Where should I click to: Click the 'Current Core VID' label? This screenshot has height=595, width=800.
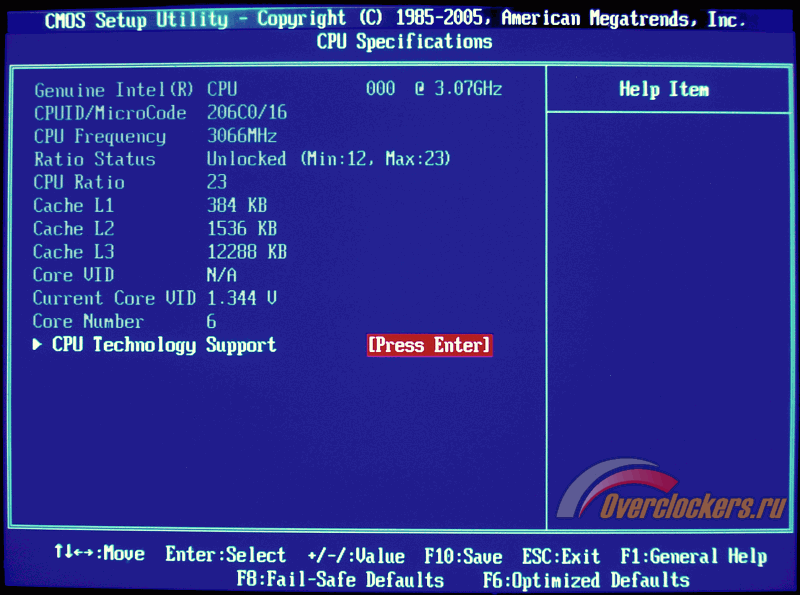tap(114, 298)
